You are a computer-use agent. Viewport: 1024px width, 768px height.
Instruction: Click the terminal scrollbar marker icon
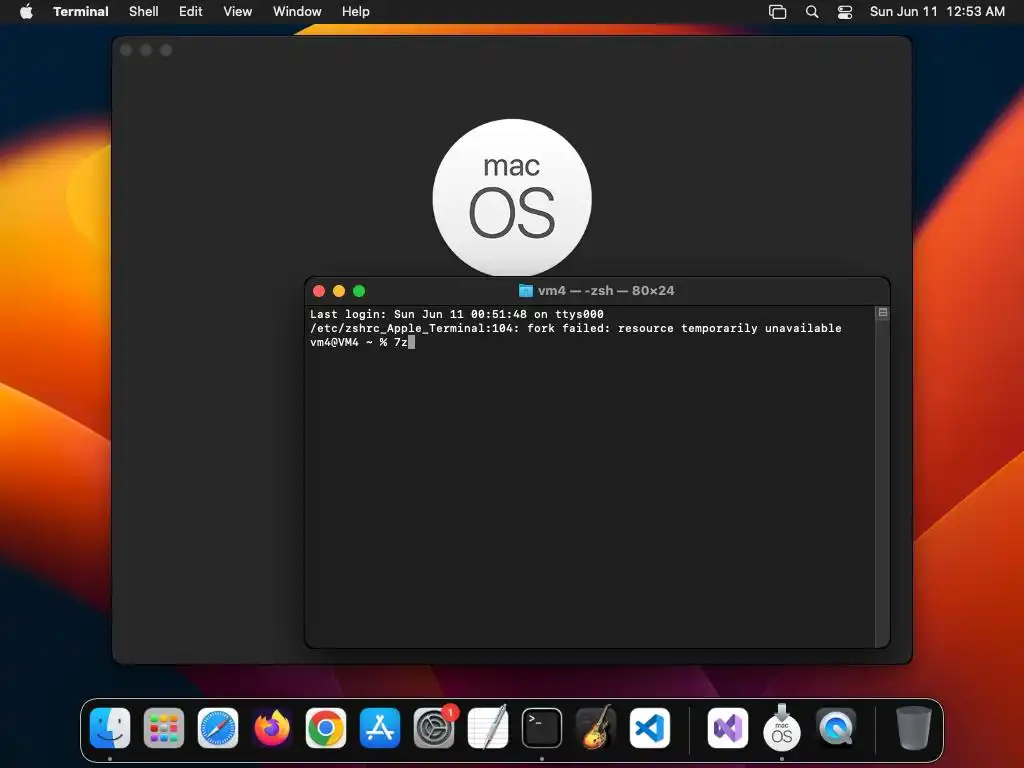click(882, 313)
